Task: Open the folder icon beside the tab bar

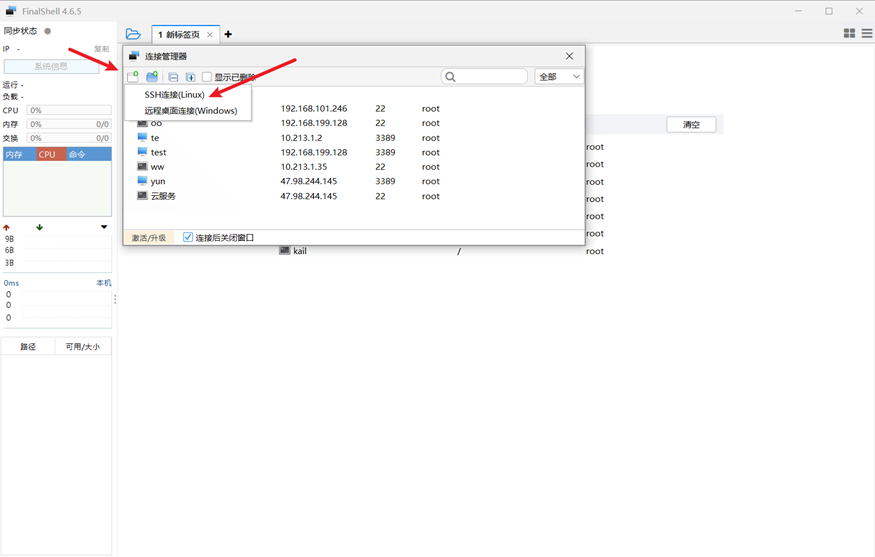Action: (x=133, y=34)
